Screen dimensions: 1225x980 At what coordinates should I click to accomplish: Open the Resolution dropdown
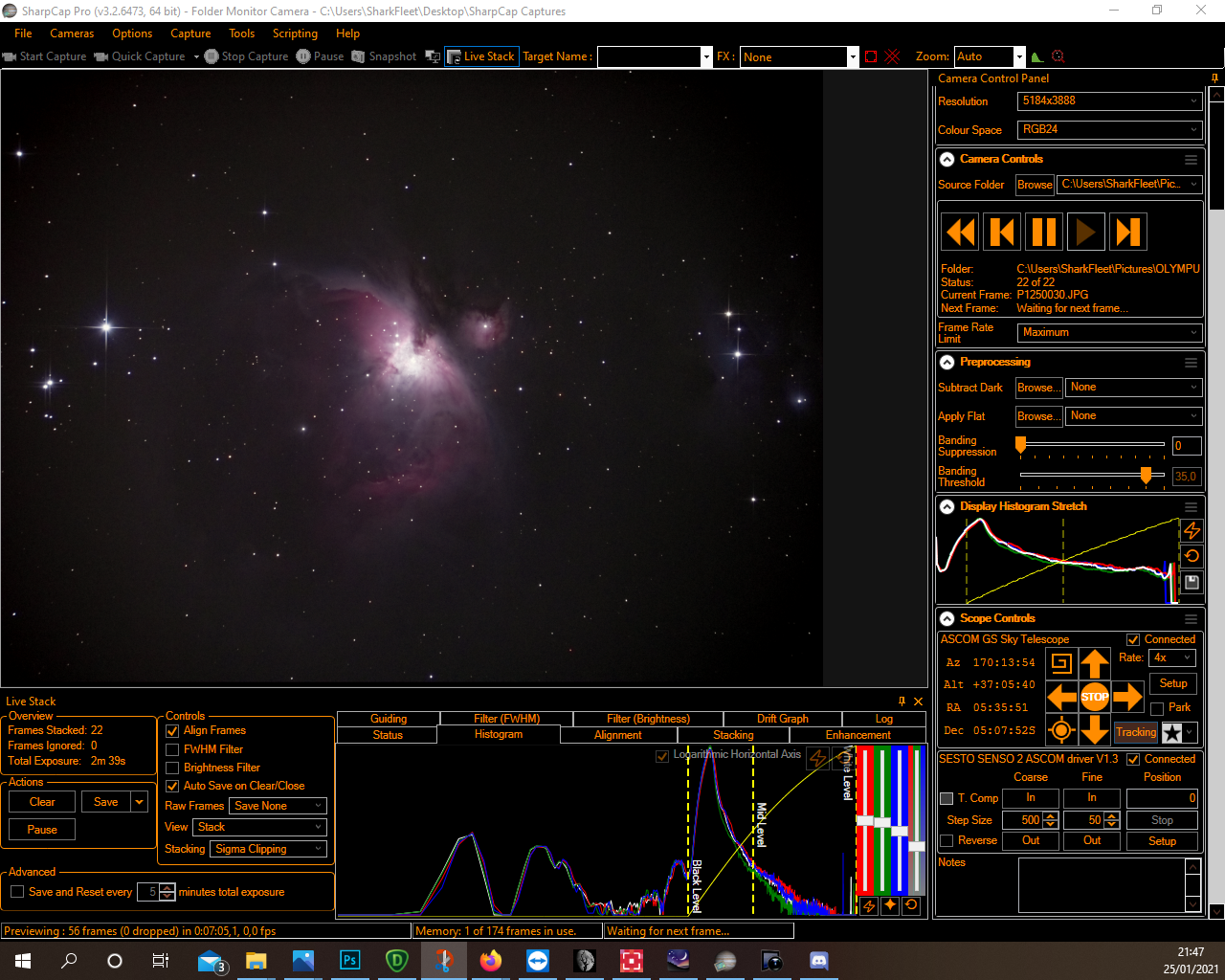tap(1109, 100)
